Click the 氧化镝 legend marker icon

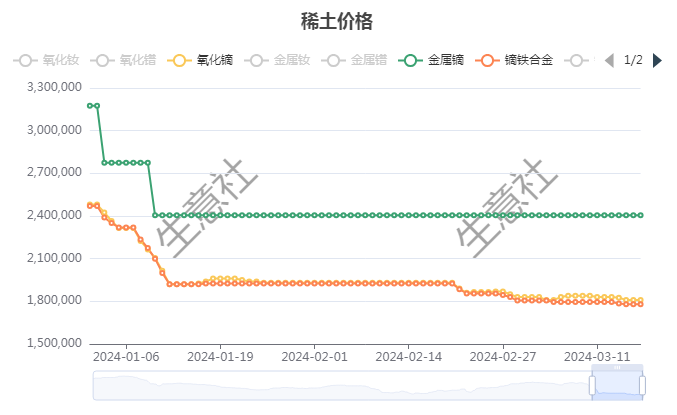click(x=180, y=60)
